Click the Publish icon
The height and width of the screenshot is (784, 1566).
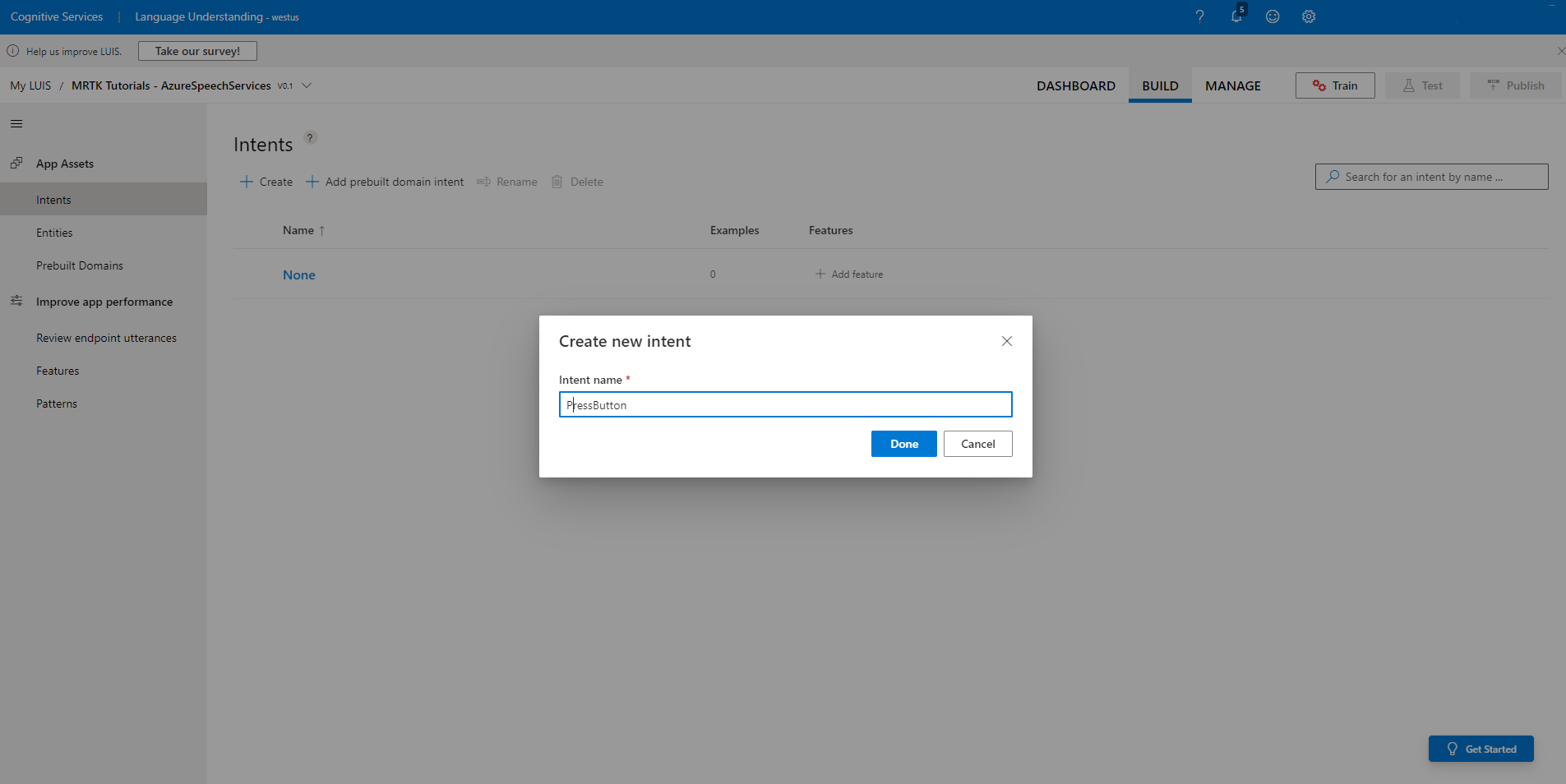pos(1494,85)
